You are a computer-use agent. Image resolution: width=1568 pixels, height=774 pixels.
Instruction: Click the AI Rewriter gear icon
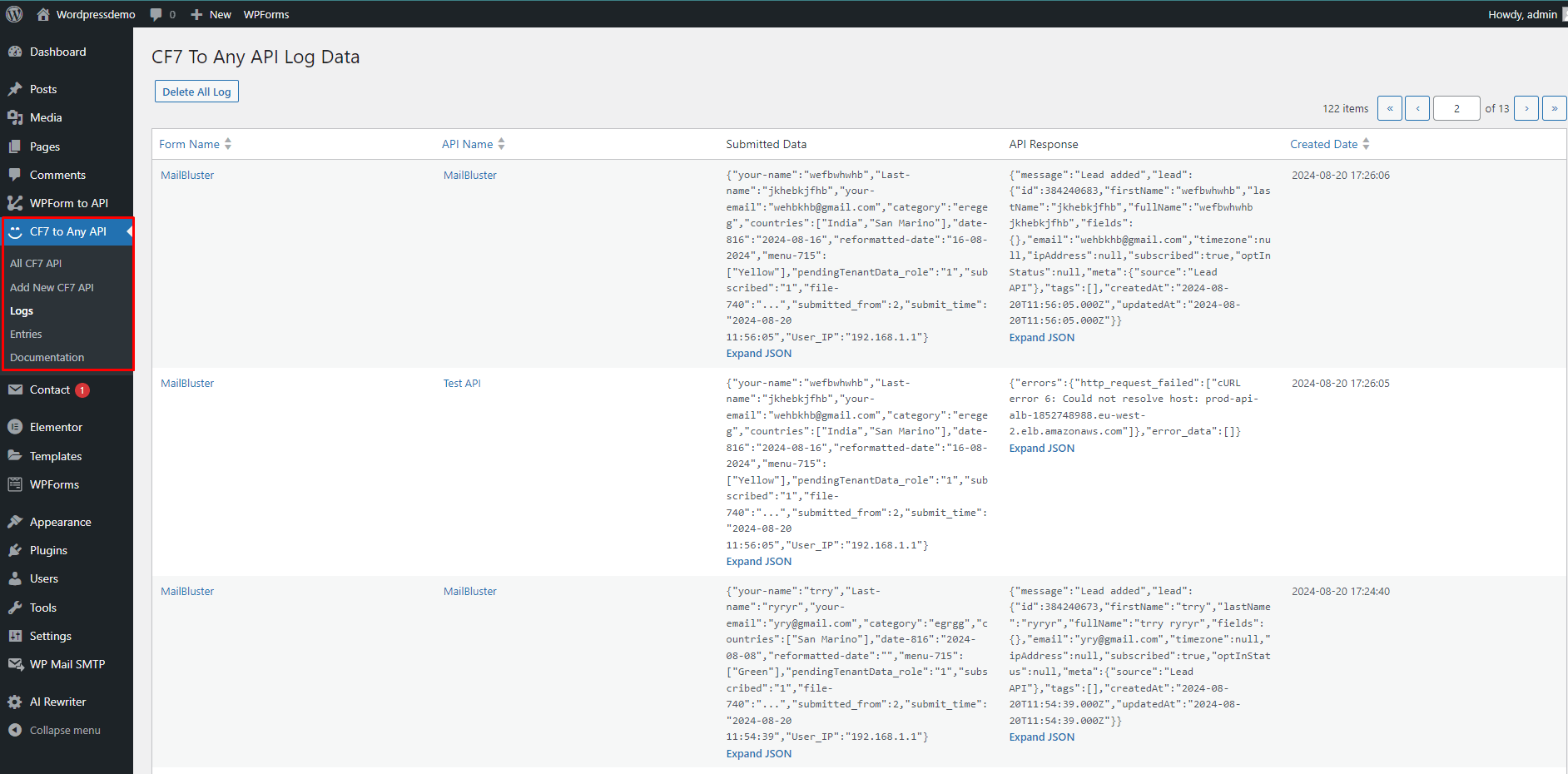click(17, 702)
